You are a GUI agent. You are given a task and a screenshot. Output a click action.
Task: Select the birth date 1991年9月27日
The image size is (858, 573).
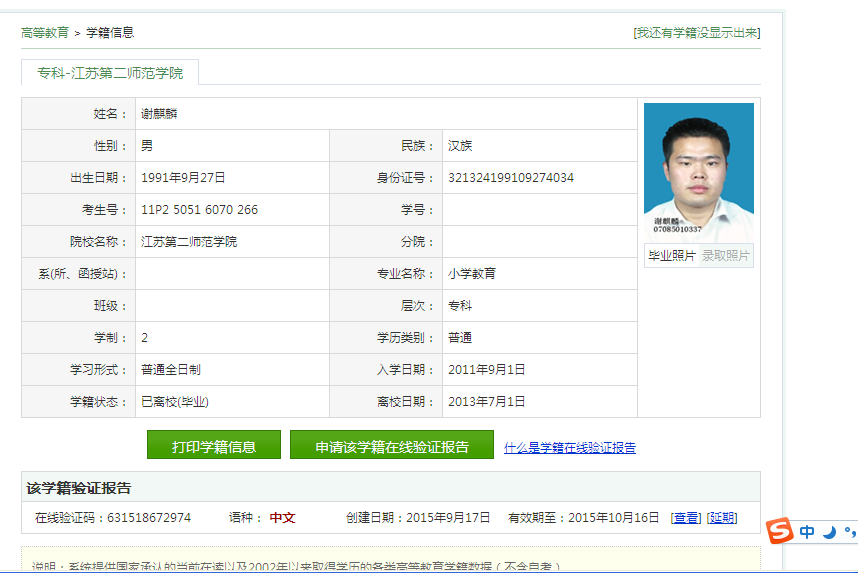pos(183,178)
